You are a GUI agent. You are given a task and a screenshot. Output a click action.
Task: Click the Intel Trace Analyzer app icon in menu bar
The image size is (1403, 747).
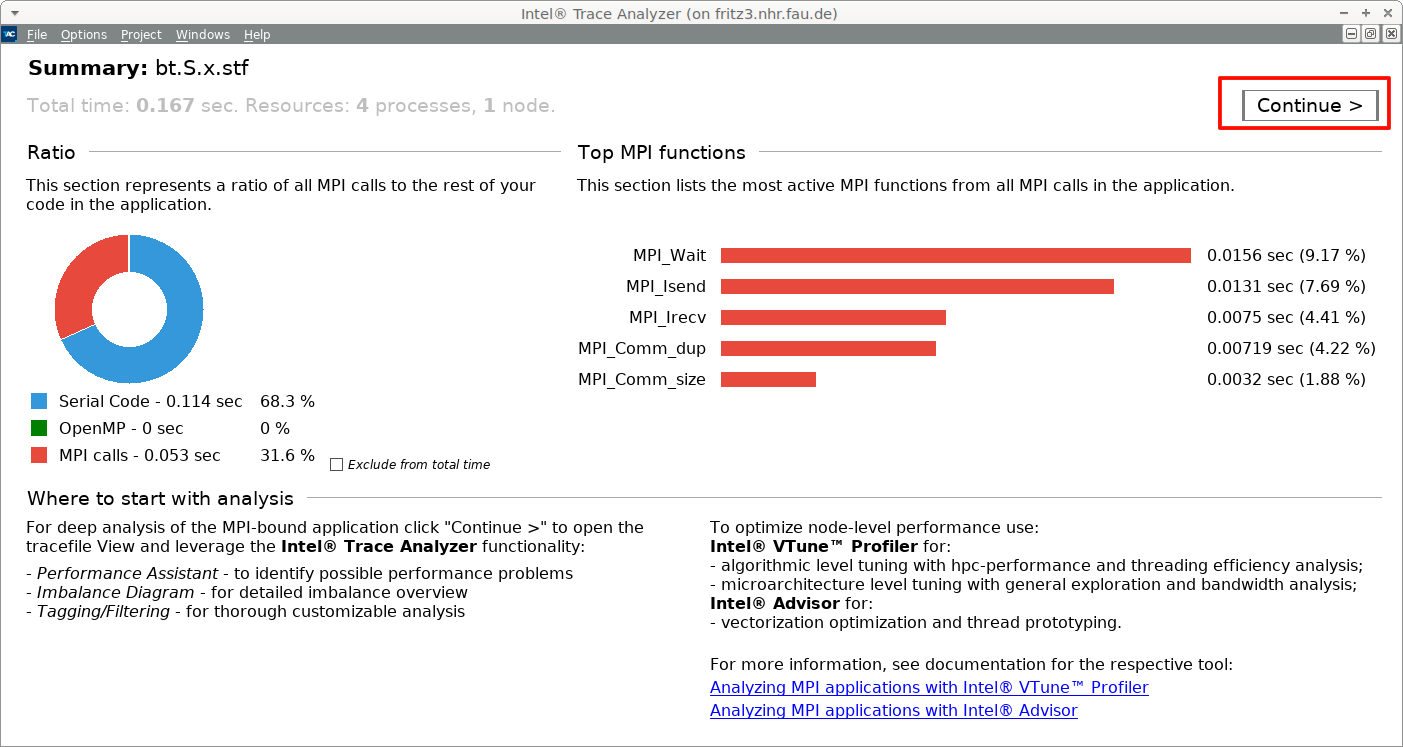pyautogui.click(x=10, y=34)
